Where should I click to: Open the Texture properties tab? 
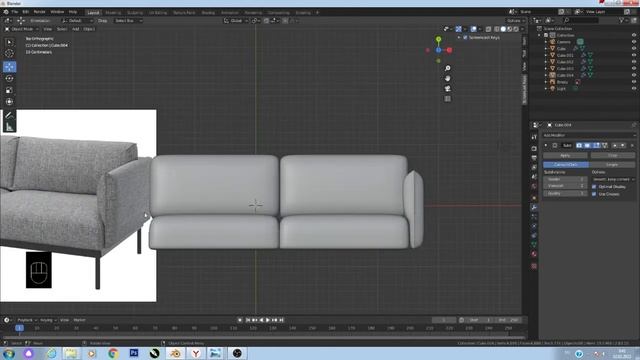pos(534,266)
